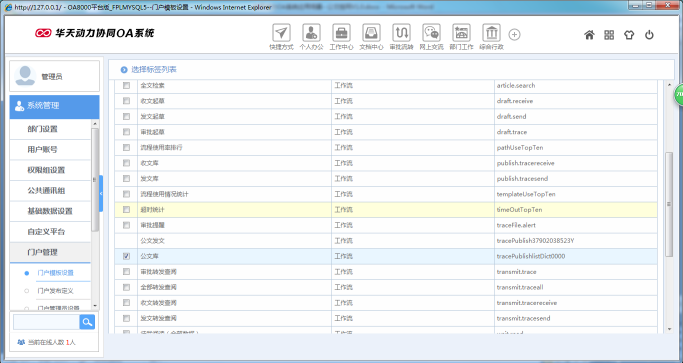Image resolution: width=683 pixels, height=363 pixels.
Task: Check the article.search row checkbox
Action: tap(126, 85)
